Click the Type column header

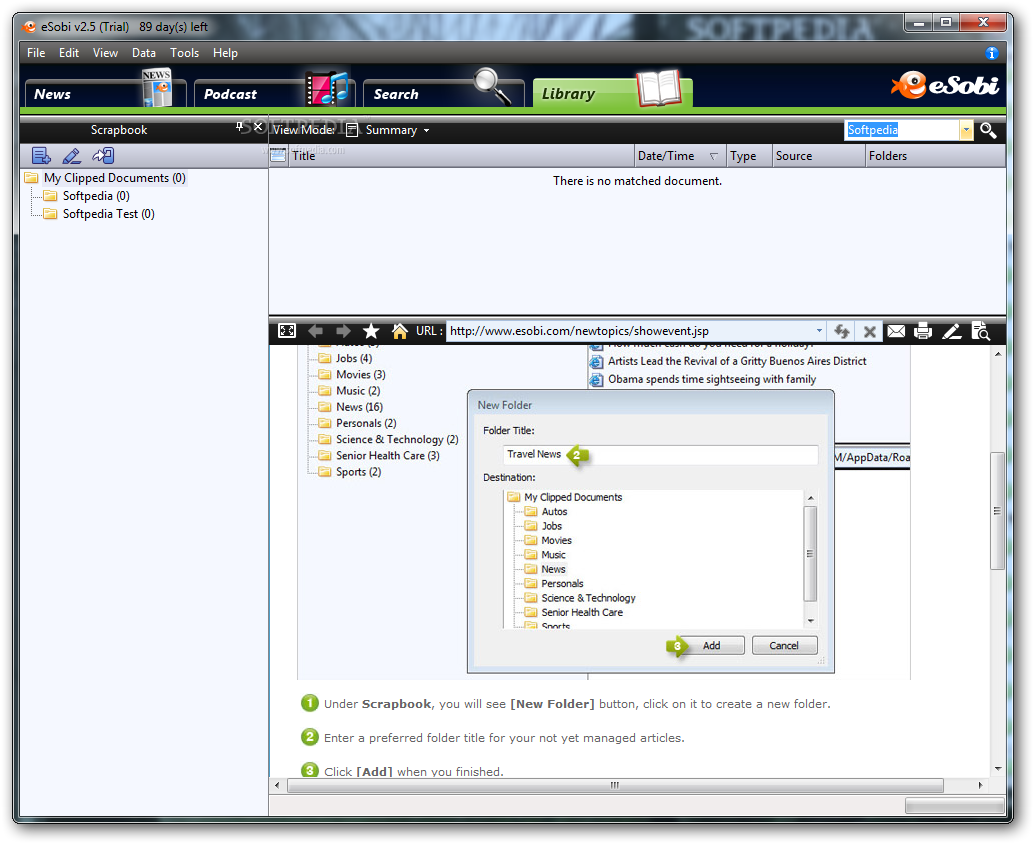click(x=749, y=156)
